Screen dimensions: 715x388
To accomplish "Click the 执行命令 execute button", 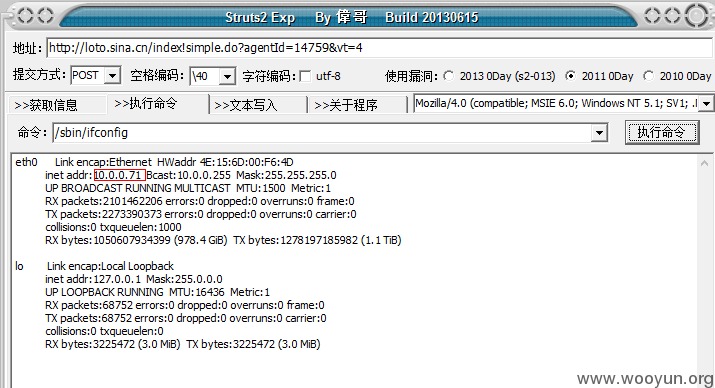I will click(662, 133).
